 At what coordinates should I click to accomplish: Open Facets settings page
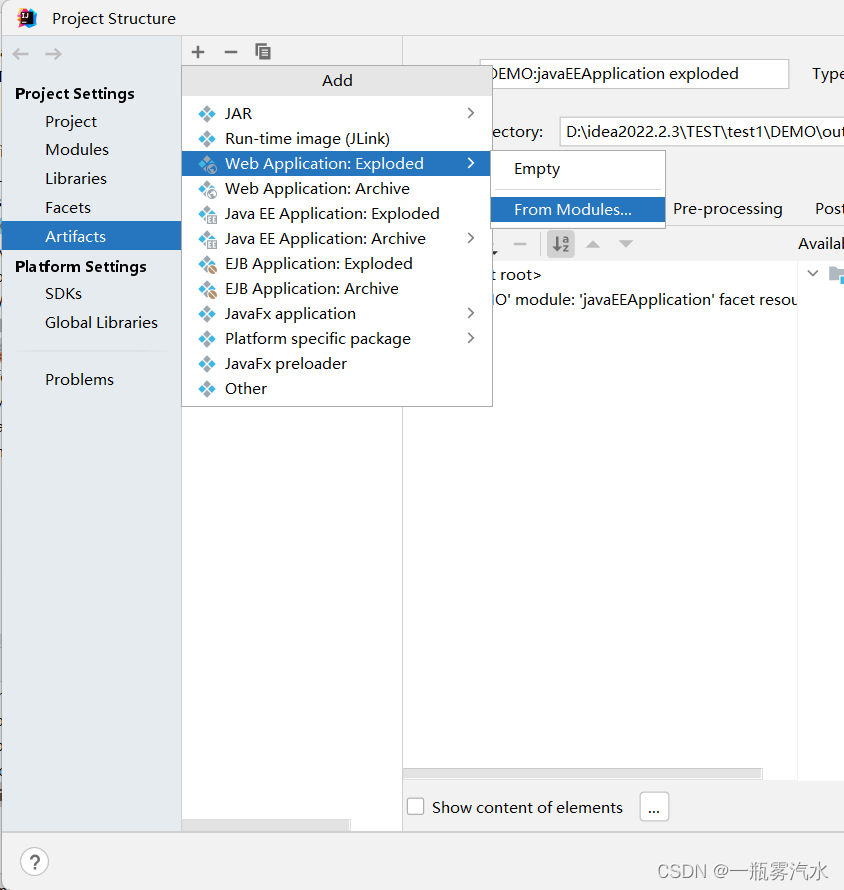coord(68,208)
